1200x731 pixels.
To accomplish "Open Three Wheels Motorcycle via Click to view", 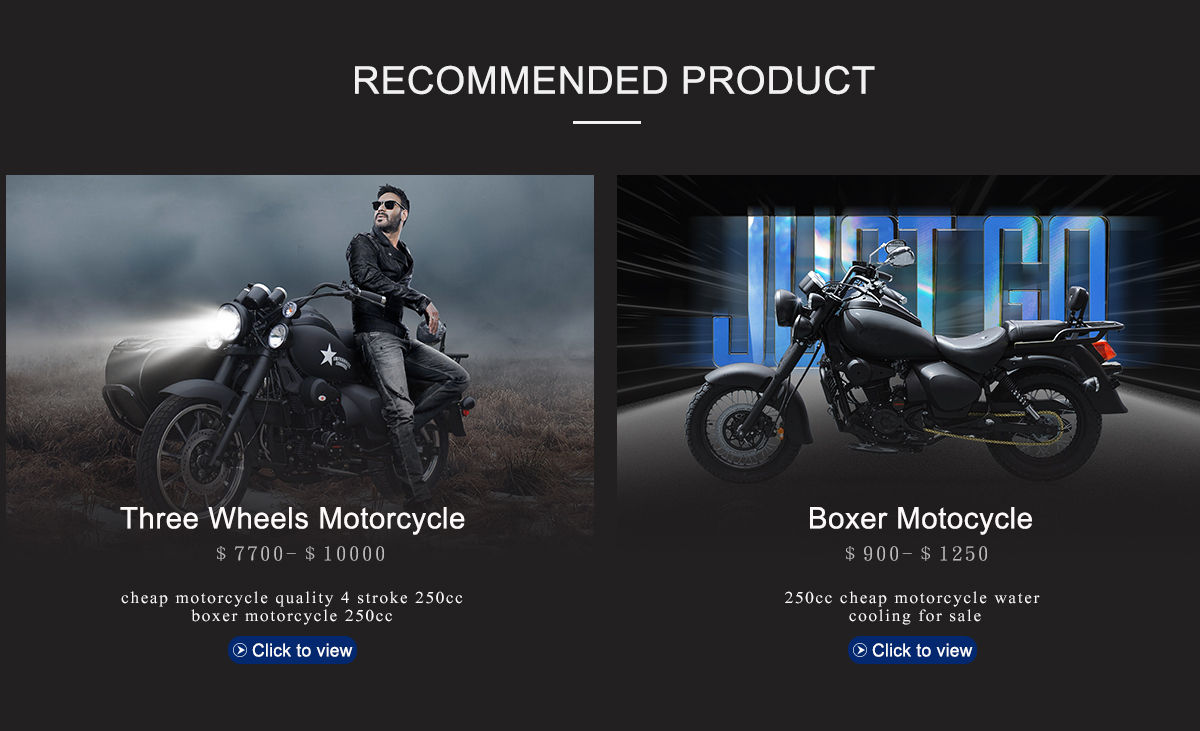I will coord(292,651).
